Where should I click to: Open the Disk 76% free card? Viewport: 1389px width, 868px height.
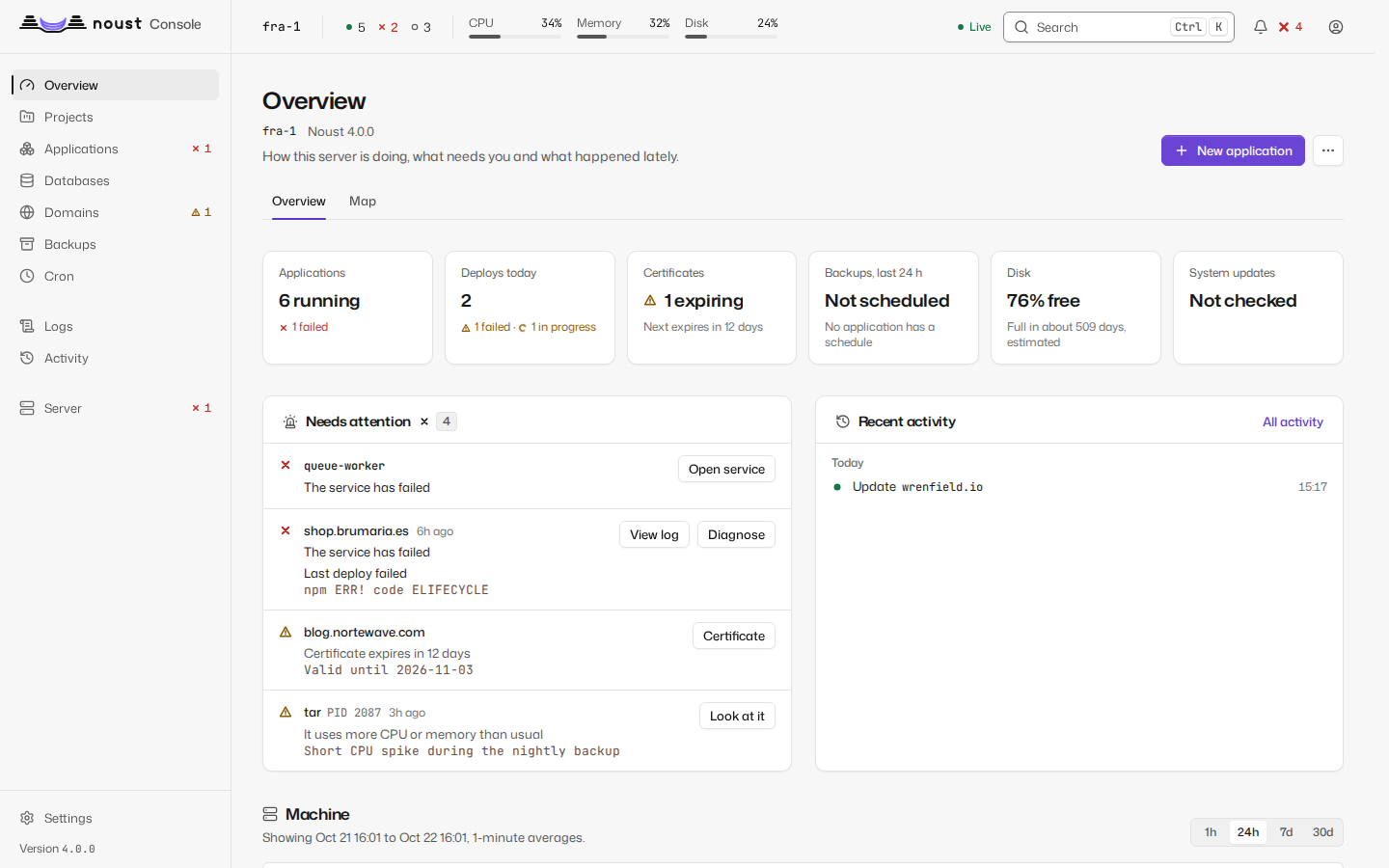pyautogui.click(x=1076, y=308)
